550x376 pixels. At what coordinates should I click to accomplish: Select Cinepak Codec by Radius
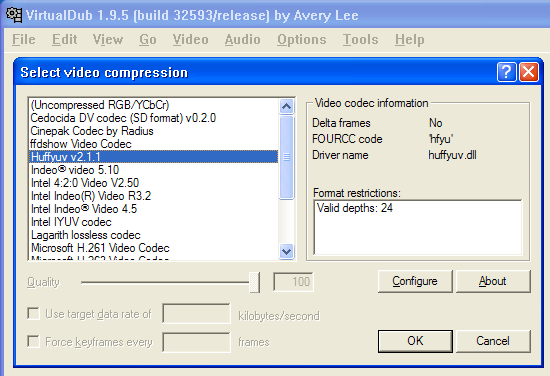154,131
